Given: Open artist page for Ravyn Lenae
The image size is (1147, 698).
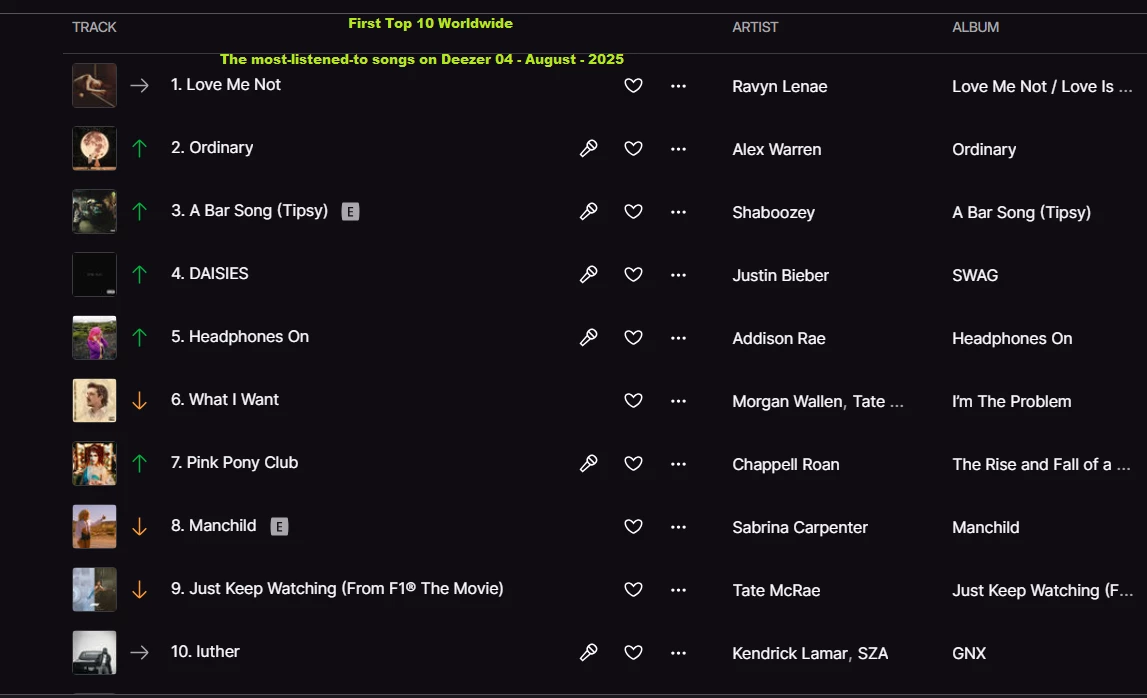Looking at the screenshot, I should [x=779, y=87].
